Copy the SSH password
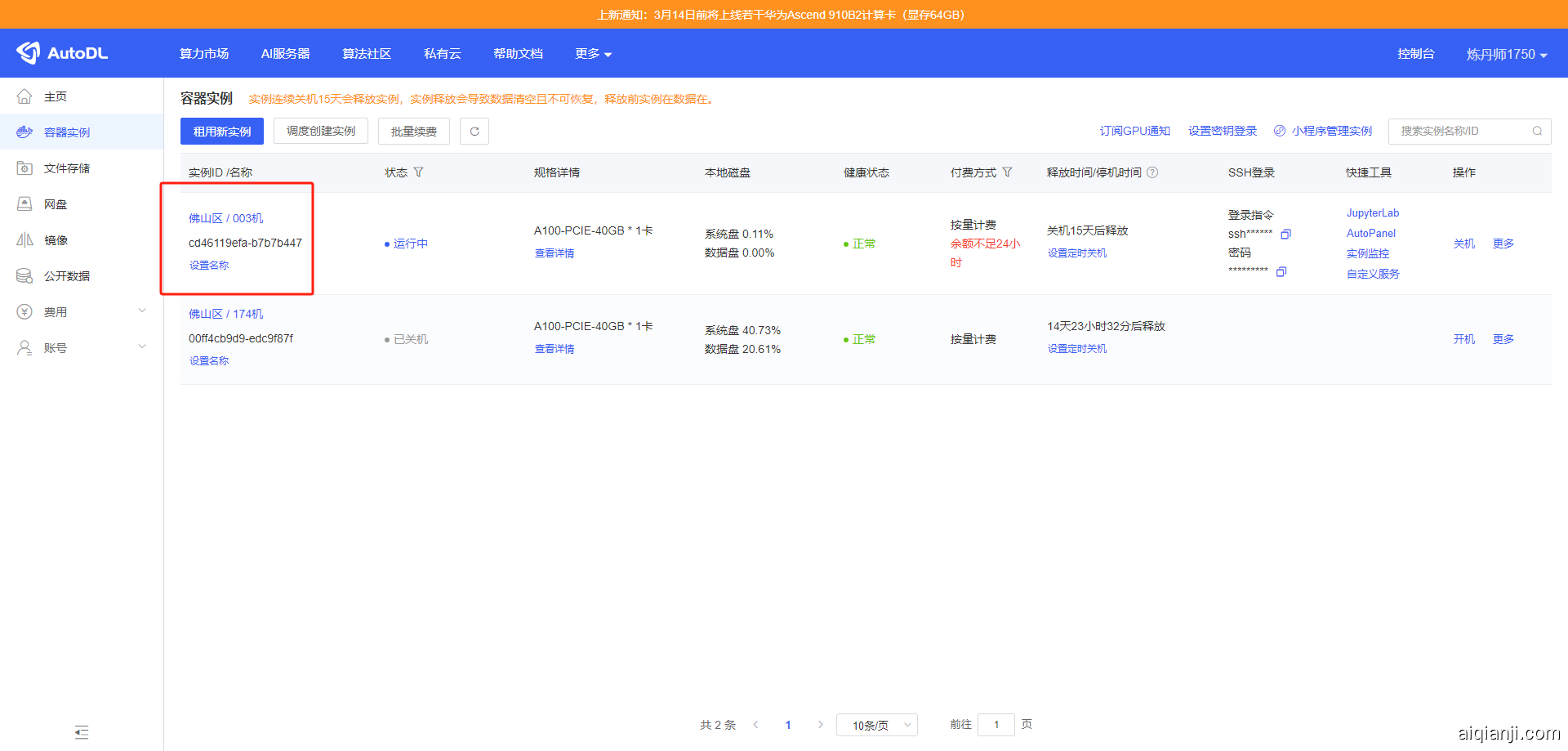The image size is (1568, 751). click(1281, 271)
